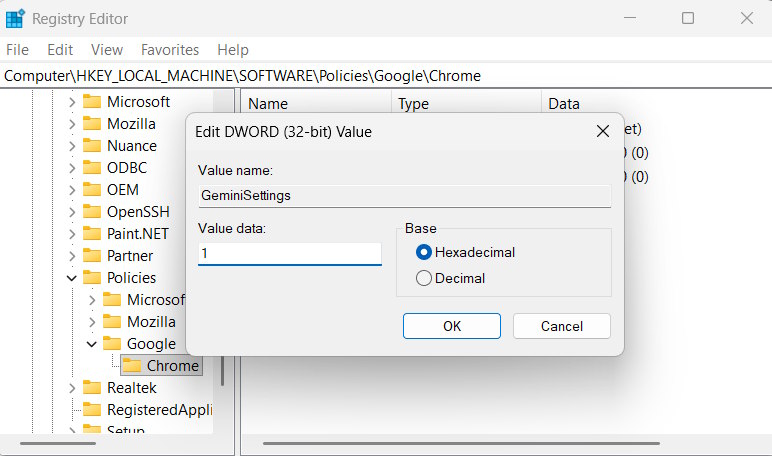
Task: Expand the OEM key
Action: 72,190
